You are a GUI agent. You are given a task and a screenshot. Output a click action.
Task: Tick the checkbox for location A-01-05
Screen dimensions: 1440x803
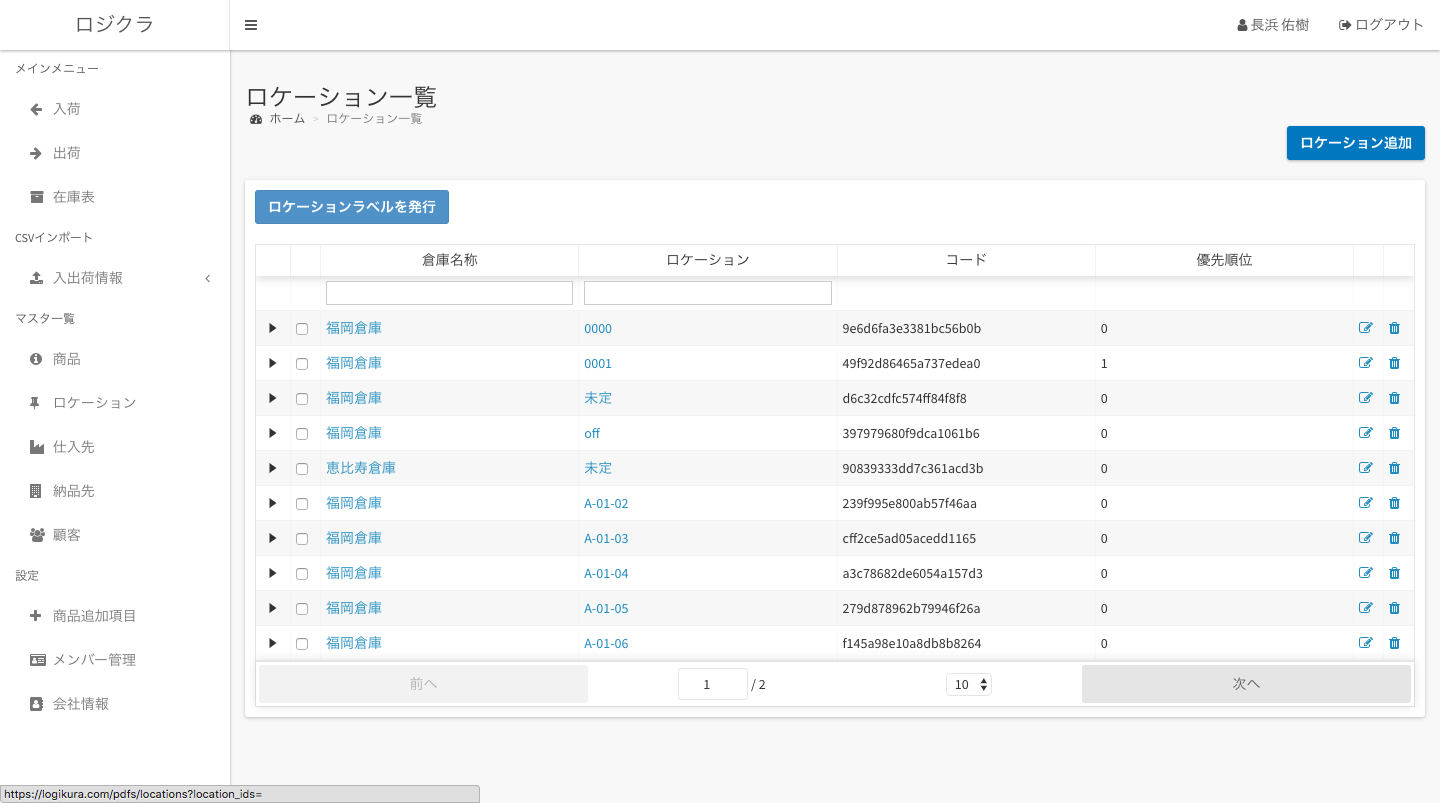click(x=302, y=609)
